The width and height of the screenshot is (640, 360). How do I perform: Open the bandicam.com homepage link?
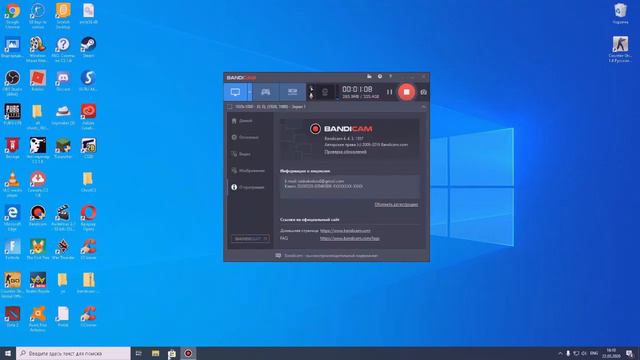tap(345, 231)
